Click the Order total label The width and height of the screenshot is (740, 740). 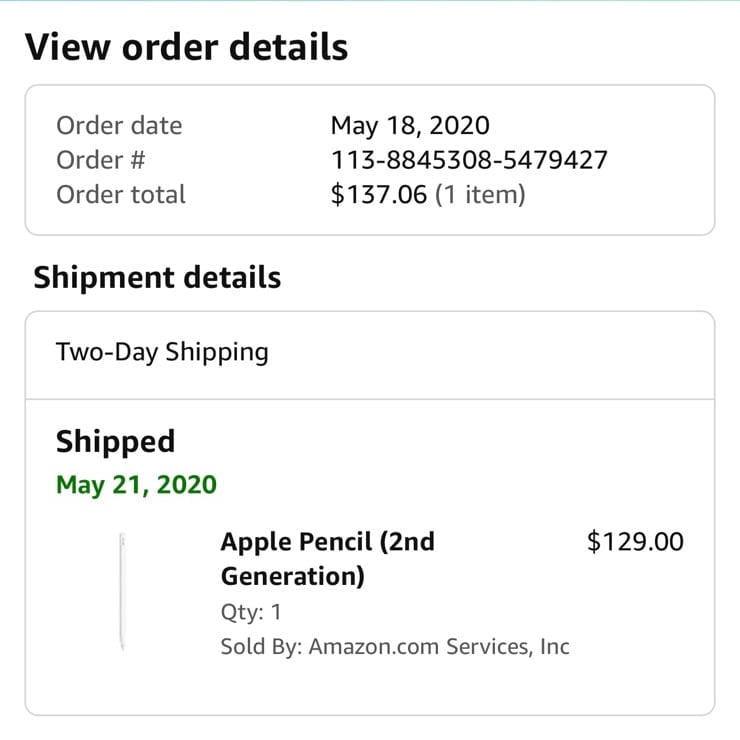[x=121, y=194]
